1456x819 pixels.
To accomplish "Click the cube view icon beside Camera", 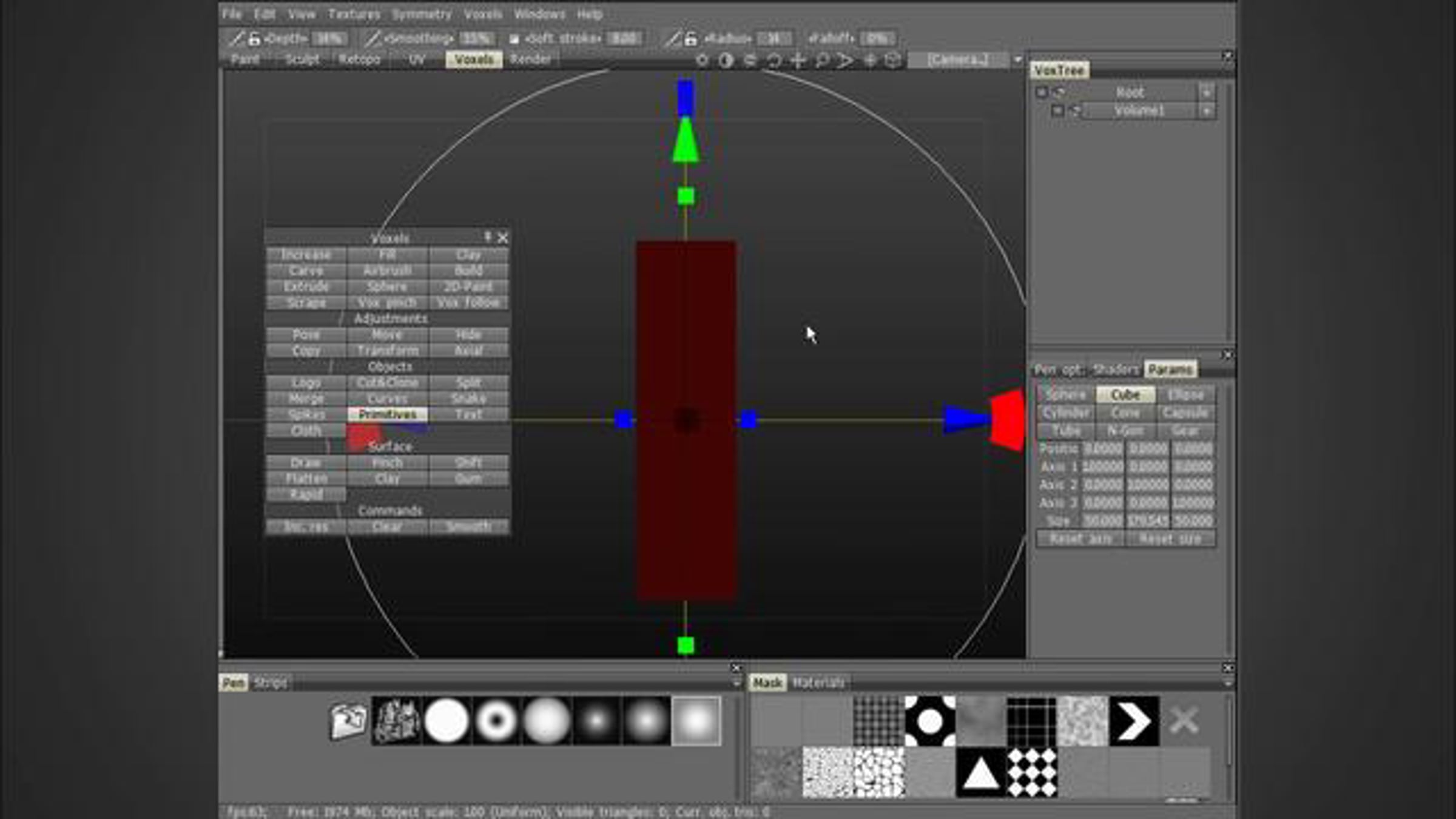I will point(892,60).
